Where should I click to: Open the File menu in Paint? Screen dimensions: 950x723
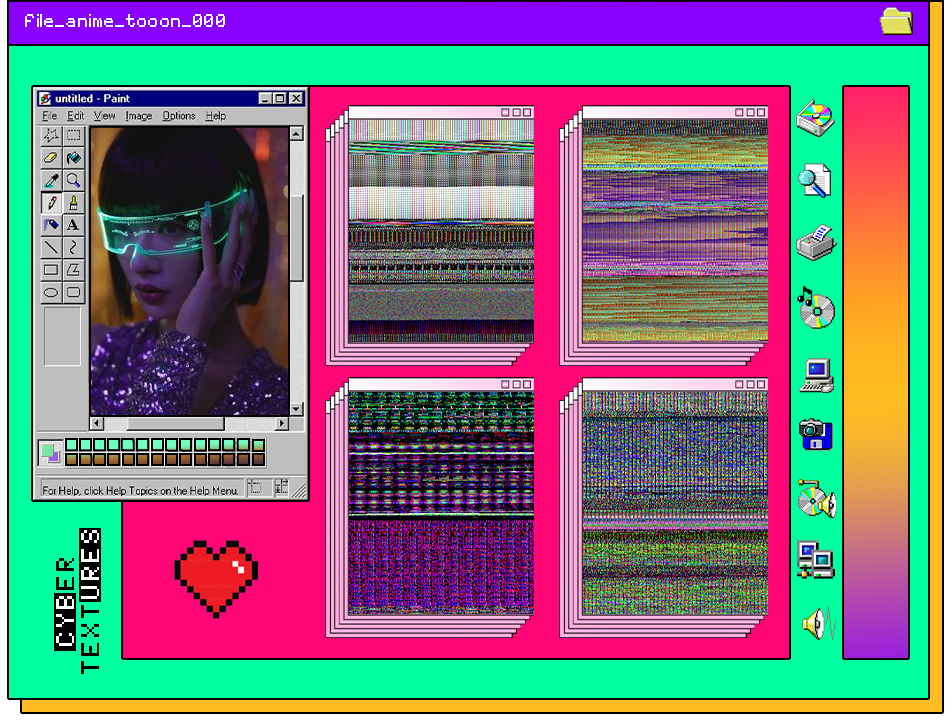point(49,116)
